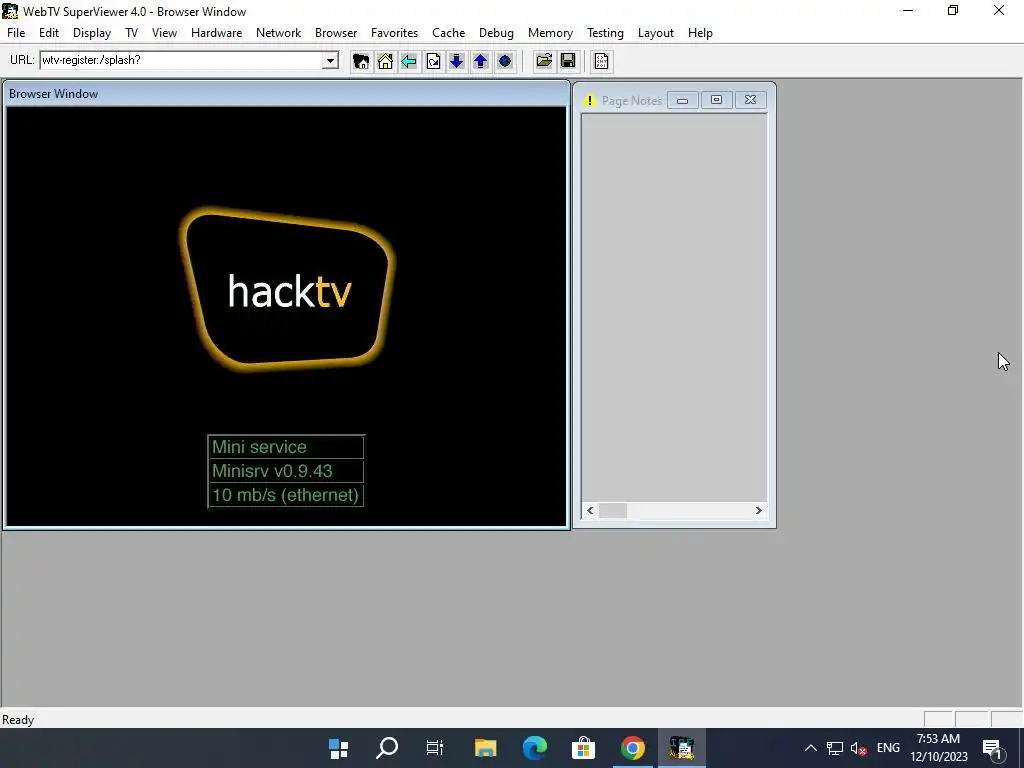This screenshot has height=768, width=1024.
Task: Click into the URL input field
Action: click(182, 61)
